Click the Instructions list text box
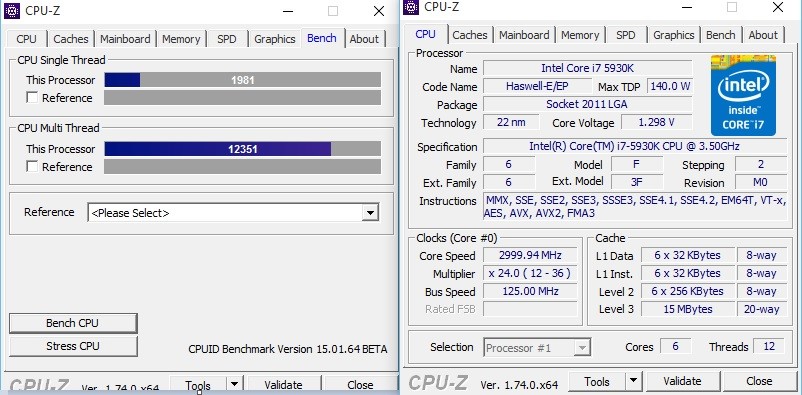The image size is (802, 395). coord(635,207)
